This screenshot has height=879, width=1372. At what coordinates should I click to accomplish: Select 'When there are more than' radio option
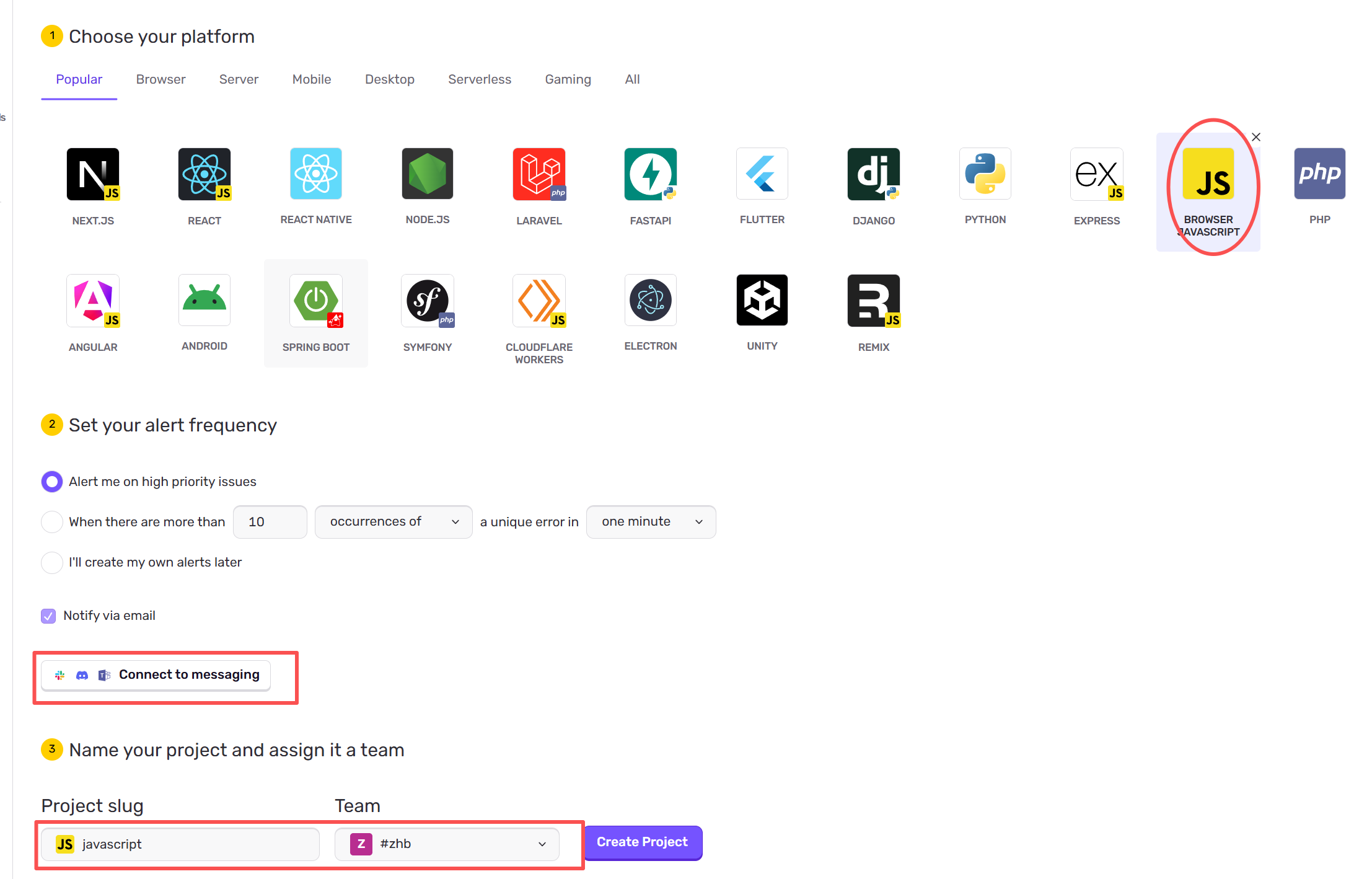tap(52, 522)
